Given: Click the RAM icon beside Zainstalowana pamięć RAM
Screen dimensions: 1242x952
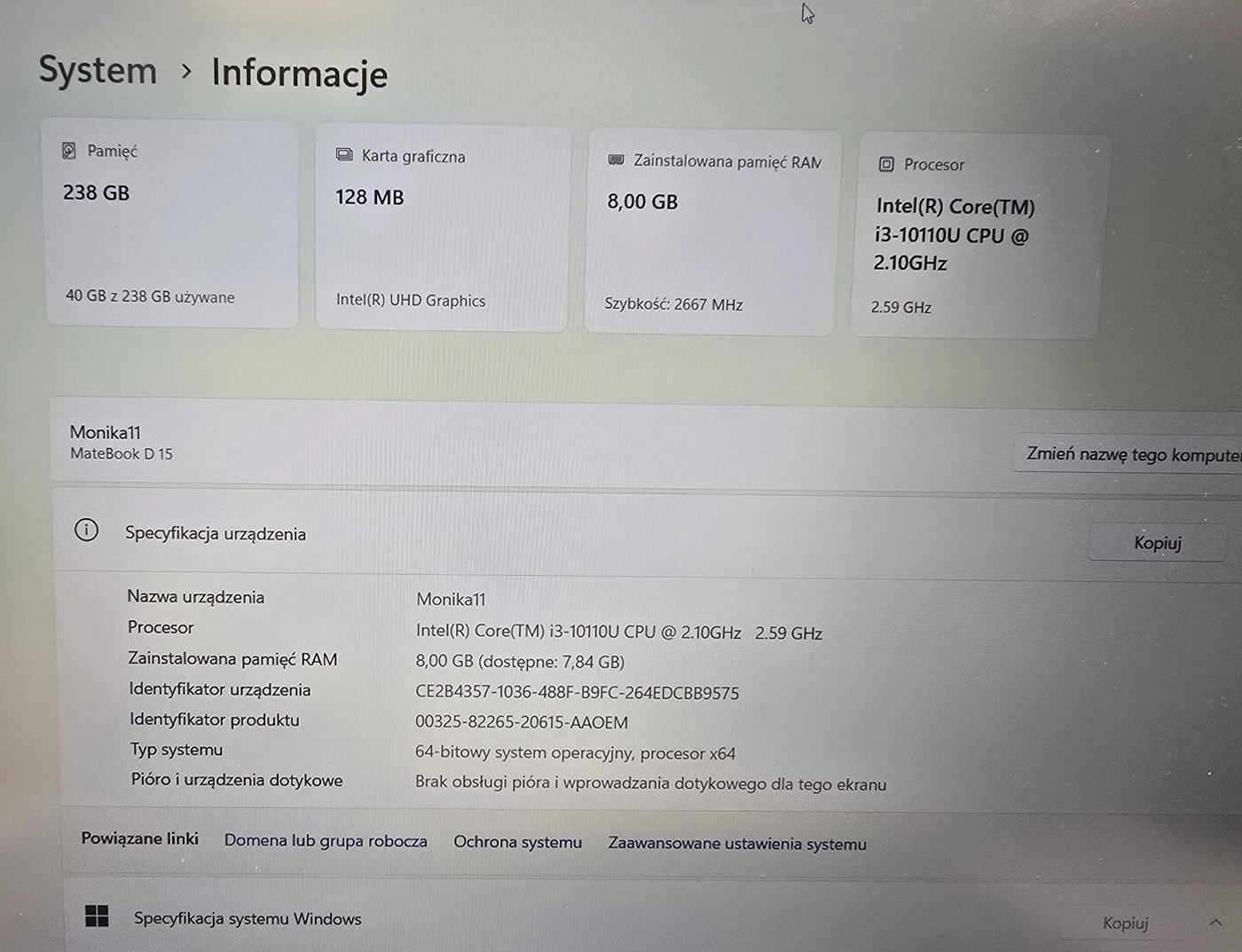Looking at the screenshot, I should (616, 160).
